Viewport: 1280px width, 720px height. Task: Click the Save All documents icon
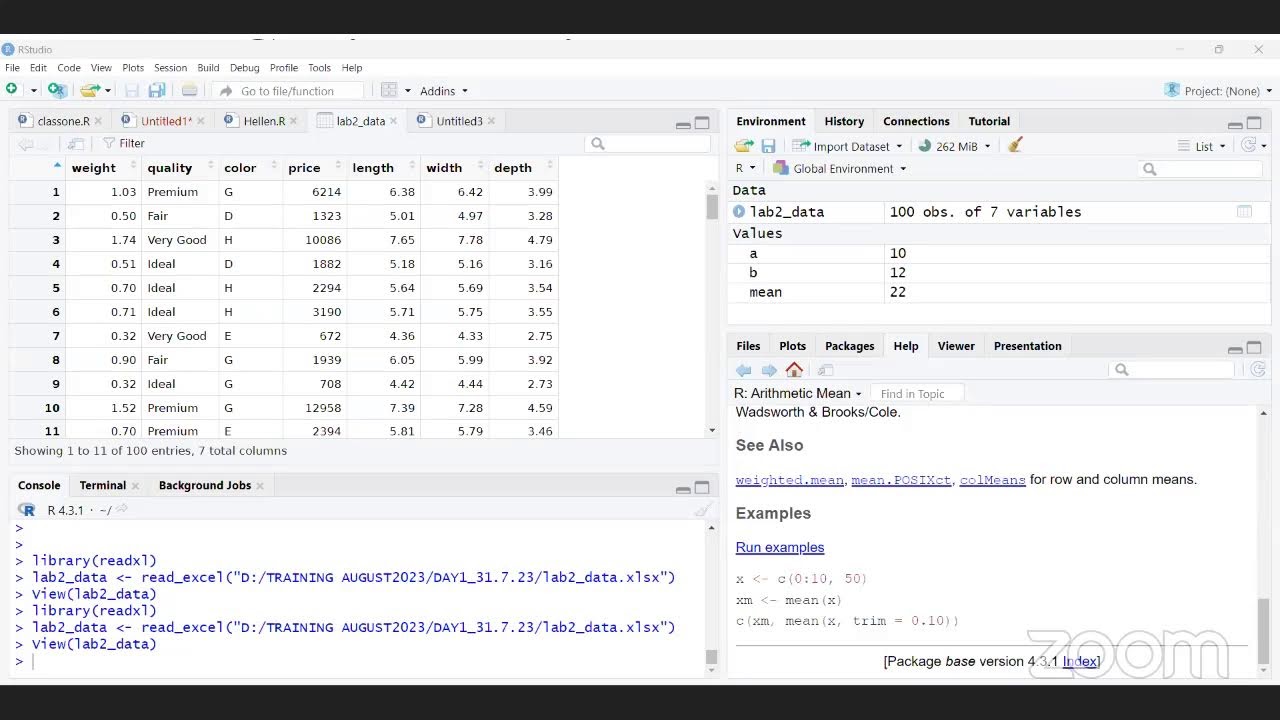tap(157, 90)
